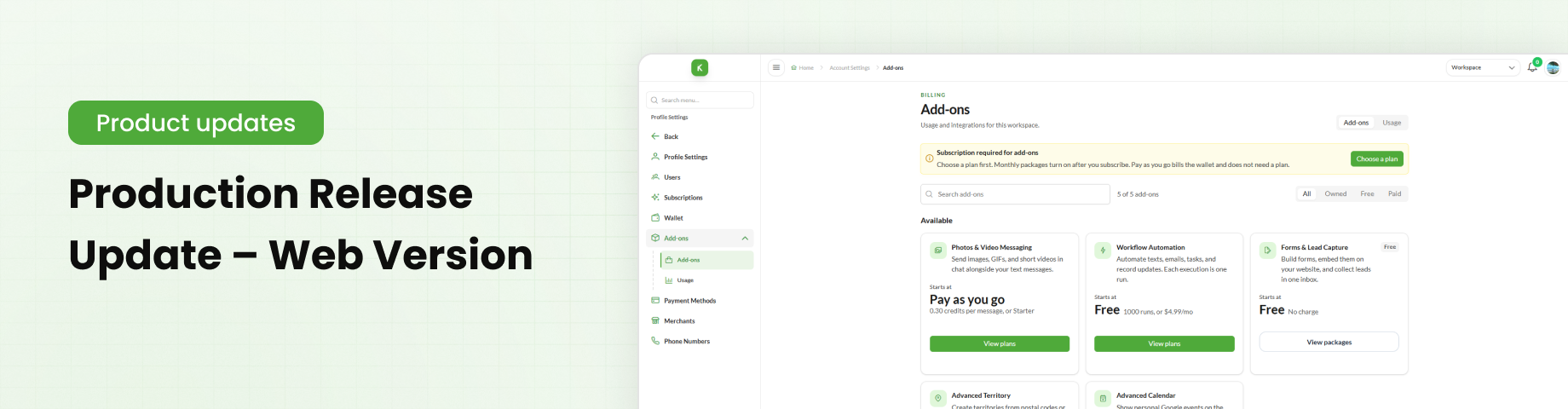Image resolution: width=1568 pixels, height=409 pixels.
Task: Click the Add-ons box icon in sidebar
Action: coord(655,239)
